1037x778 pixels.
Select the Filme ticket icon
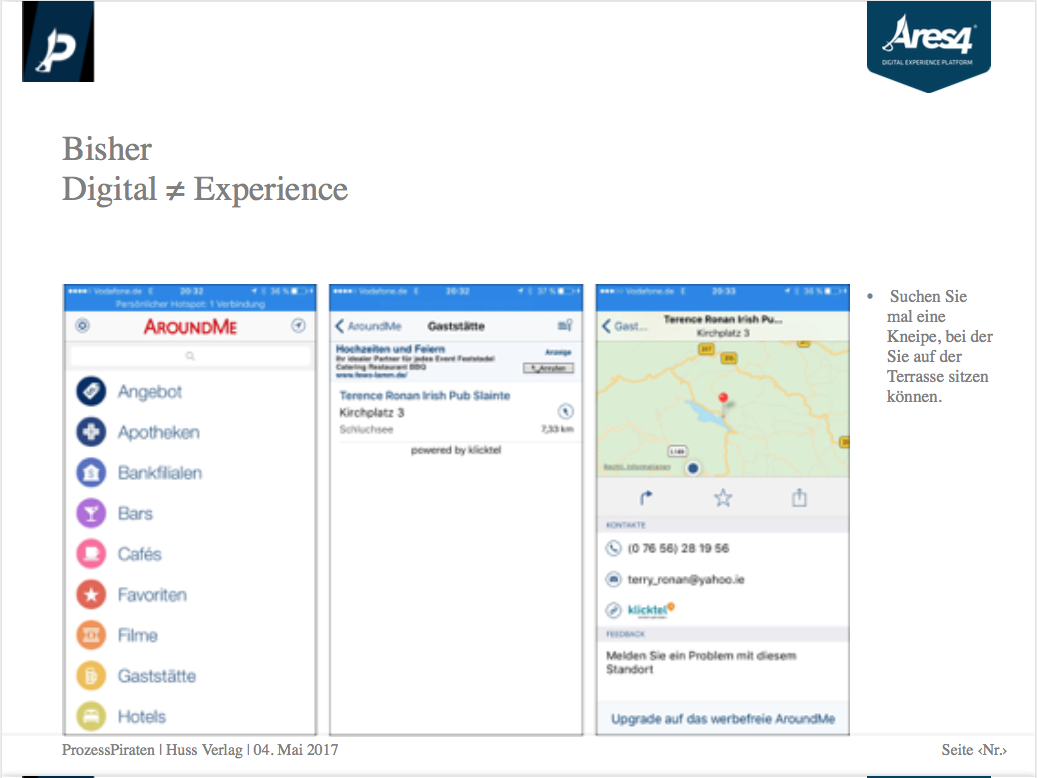91,635
